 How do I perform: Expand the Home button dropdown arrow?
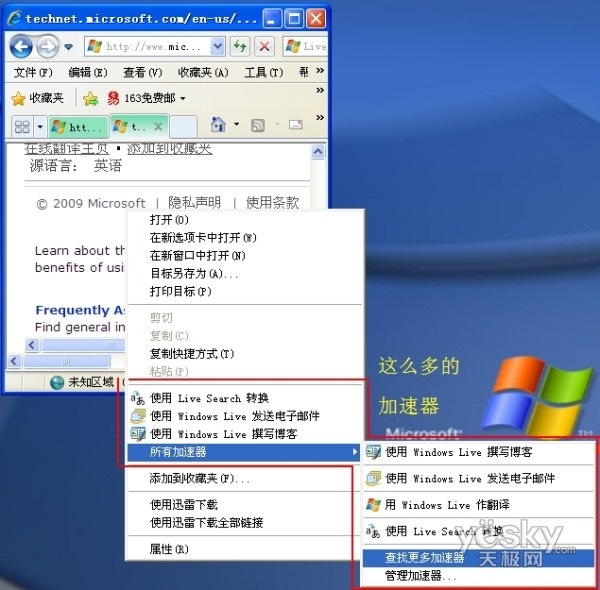[236, 124]
